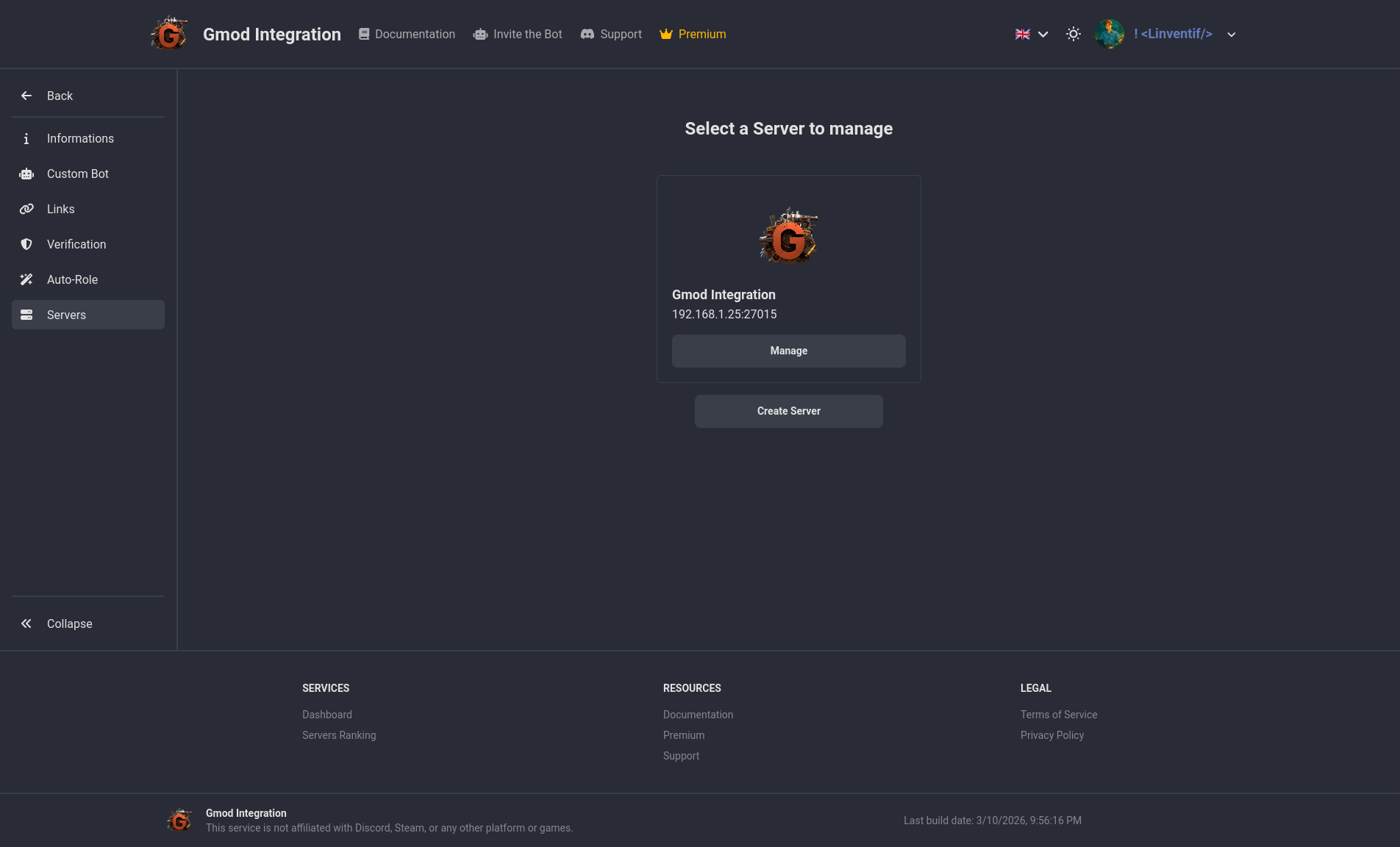Click the Informations "i" icon
This screenshot has height=847, width=1400.
click(x=26, y=139)
